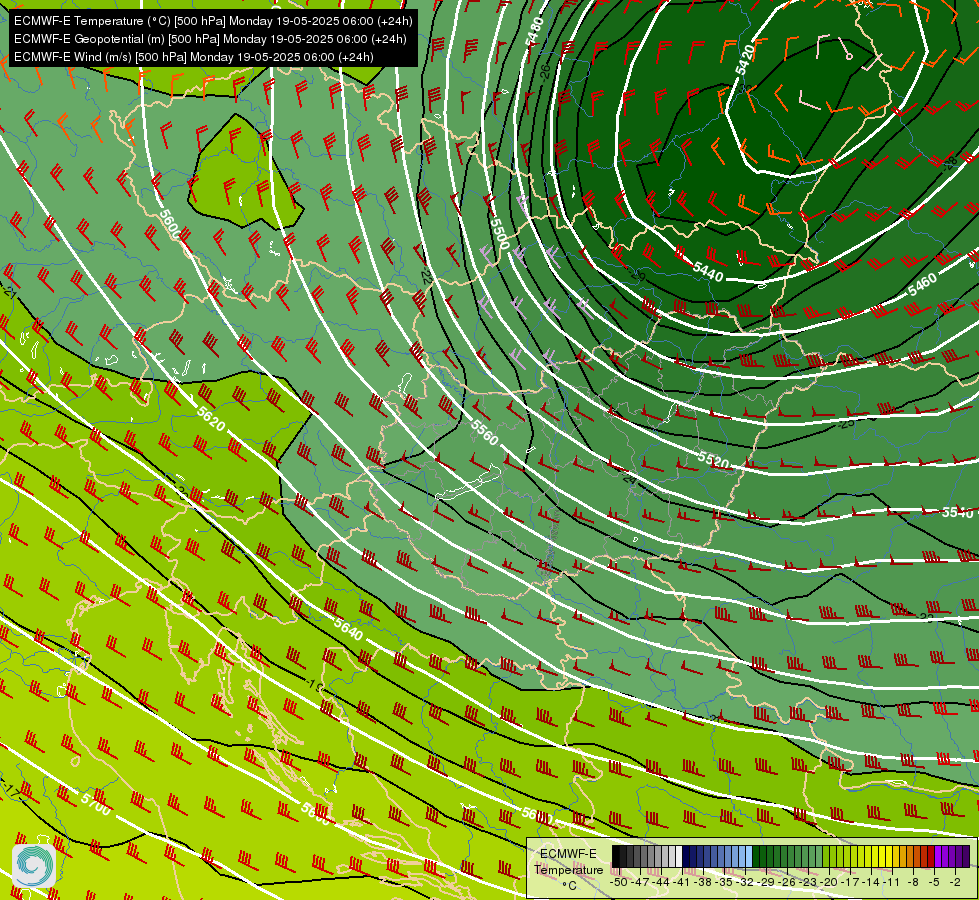The height and width of the screenshot is (900, 979).
Task: Click the -28 isotherm label on the map
Action: pyautogui.click(x=949, y=164)
